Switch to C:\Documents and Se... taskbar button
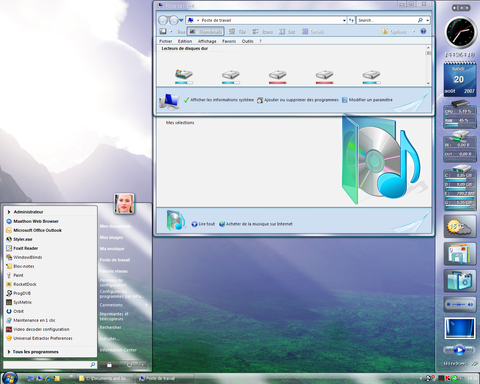480x384 pixels. click(x=104, y=378)
